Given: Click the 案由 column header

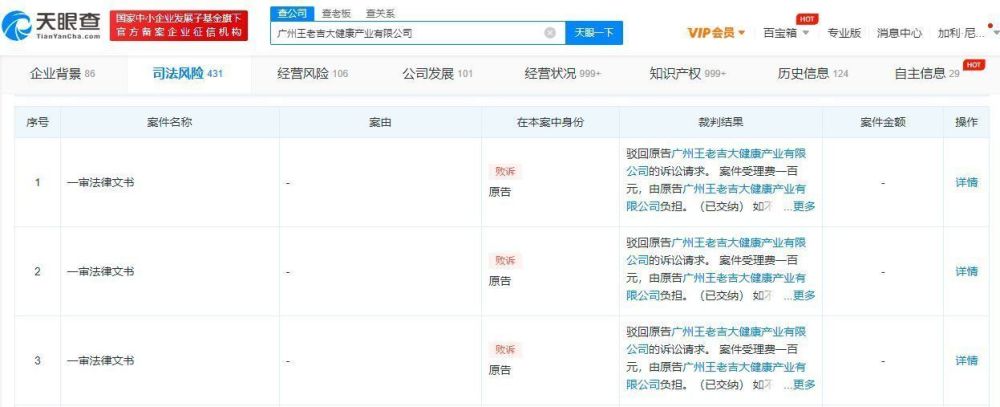Looking at the screenshot, I should tap(380, 122).
